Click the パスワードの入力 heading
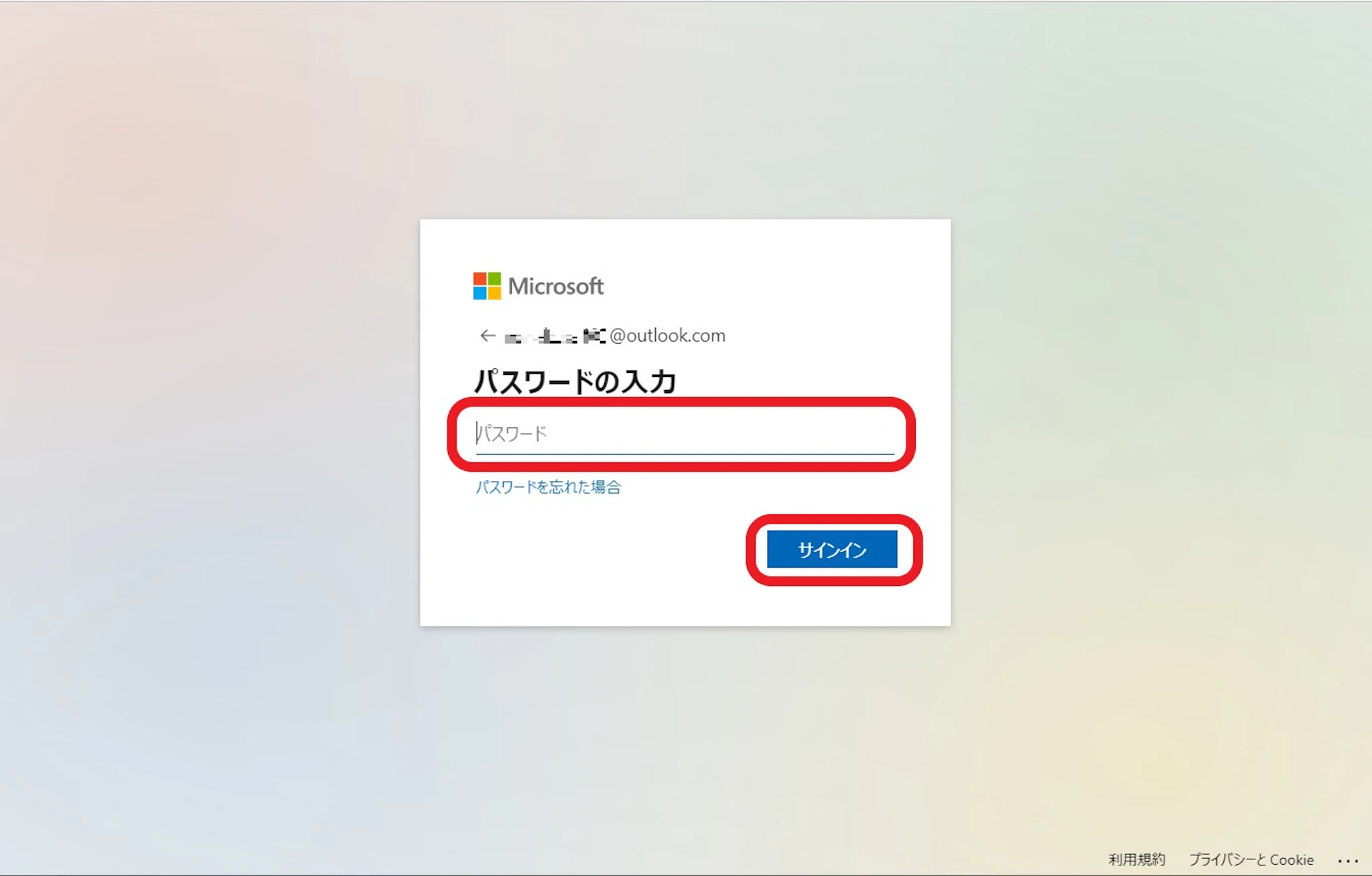Image resolution: width=1372 pixels, height=876 pixels. tap(575, 382)
